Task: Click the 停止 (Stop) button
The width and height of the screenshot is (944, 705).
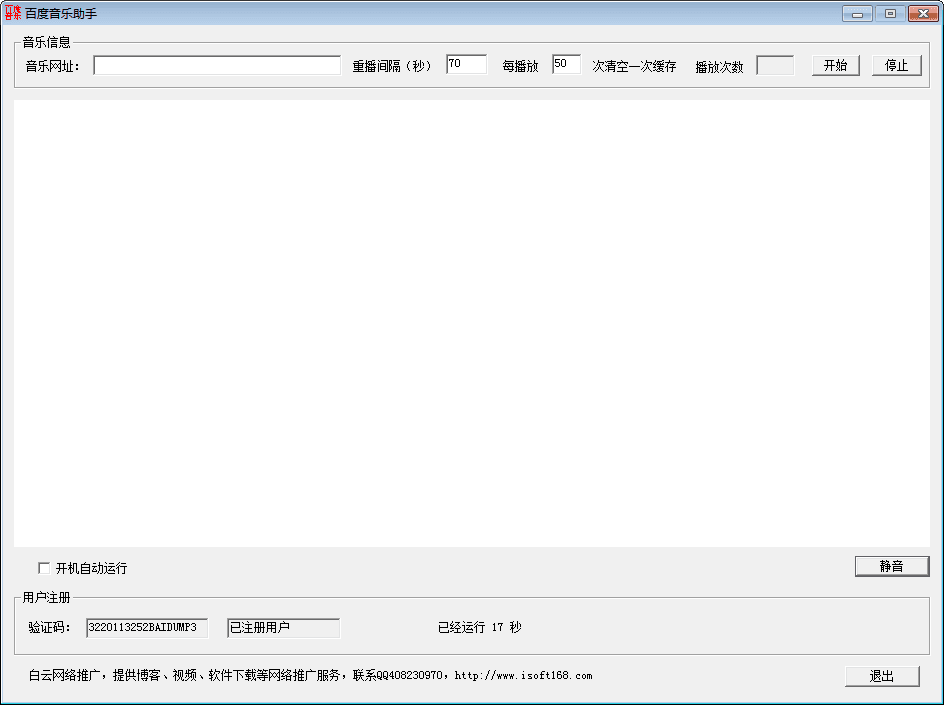Action: coord(896,64)
